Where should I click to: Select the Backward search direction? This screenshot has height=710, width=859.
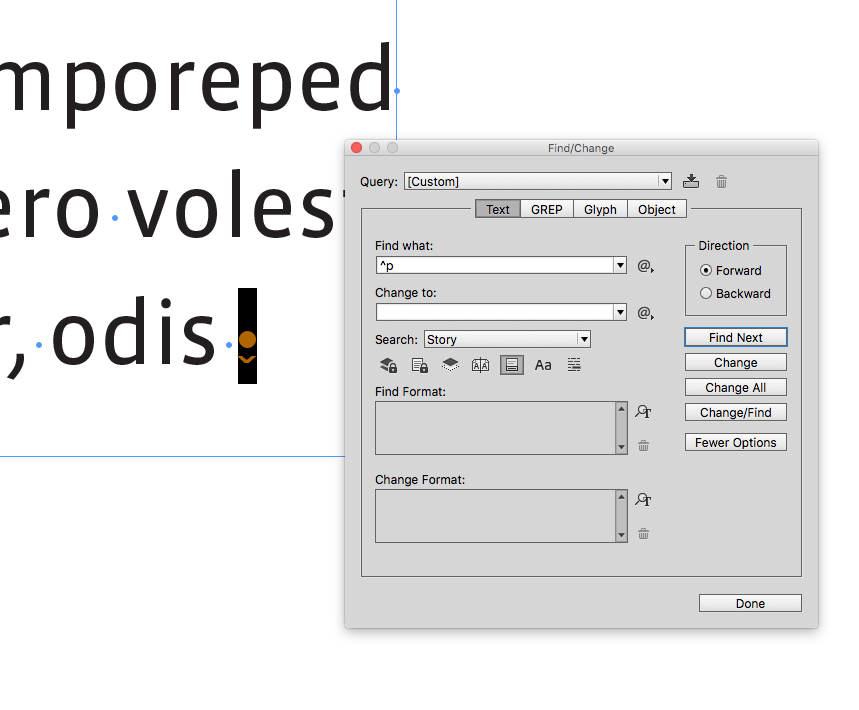click(706, 293)
